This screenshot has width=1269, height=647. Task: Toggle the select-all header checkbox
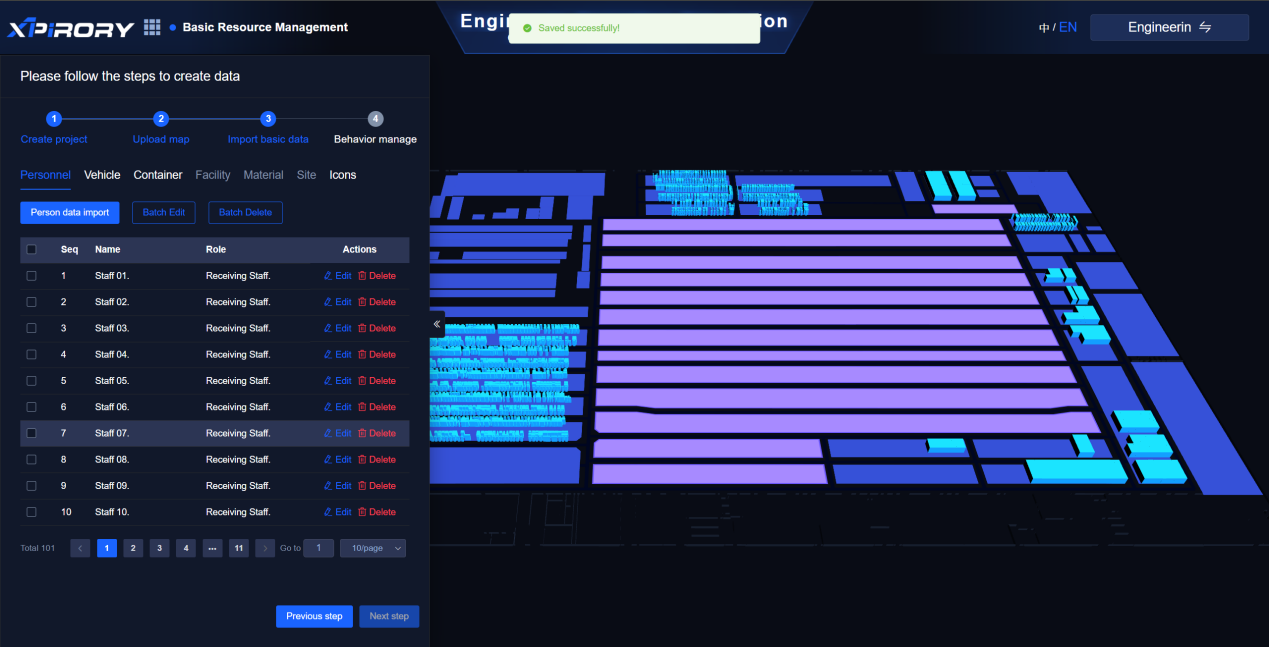pyautogui.click(x=31, y=250)
